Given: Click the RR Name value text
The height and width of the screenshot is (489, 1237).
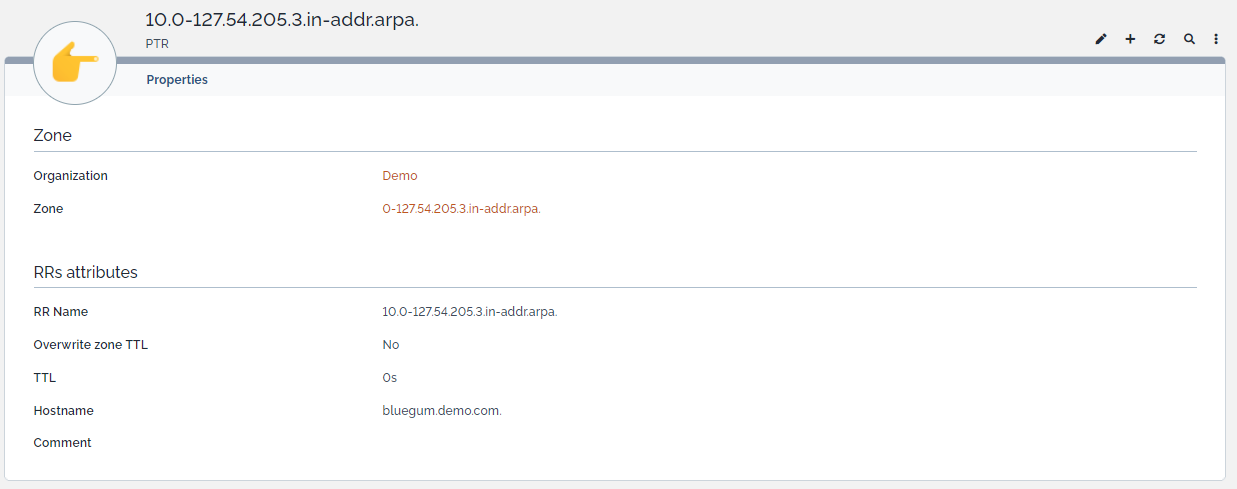Looking at the screenshot, I should (x=469, y=312).
